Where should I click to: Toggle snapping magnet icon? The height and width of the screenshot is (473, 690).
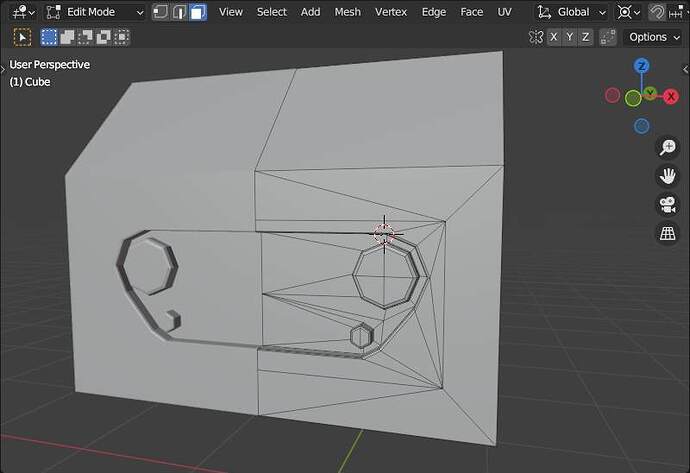[x=657, y=12]
